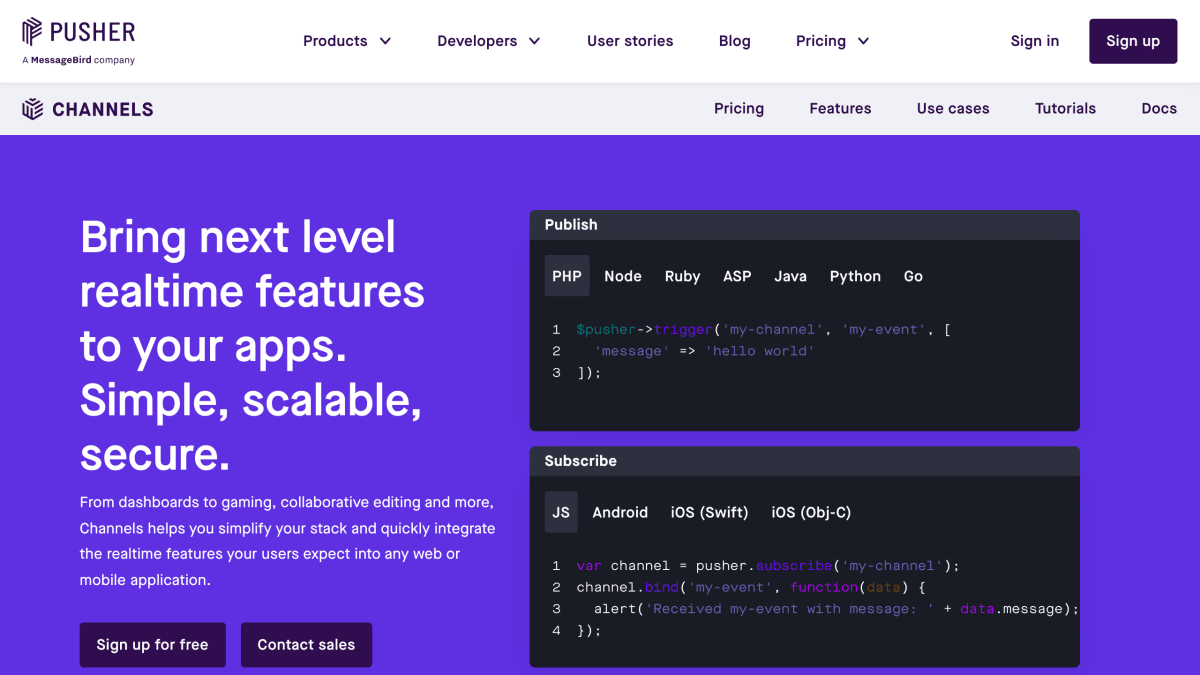Image resolution: width=1200 pixels, height=675 pixels.
Task: Open User stories page
Action: pos(630,41)
